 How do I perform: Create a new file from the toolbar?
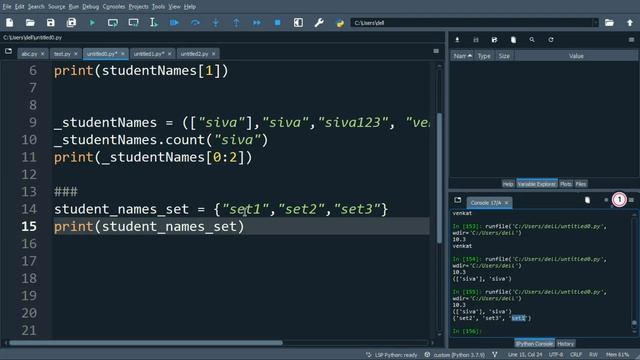pos(9,23)
